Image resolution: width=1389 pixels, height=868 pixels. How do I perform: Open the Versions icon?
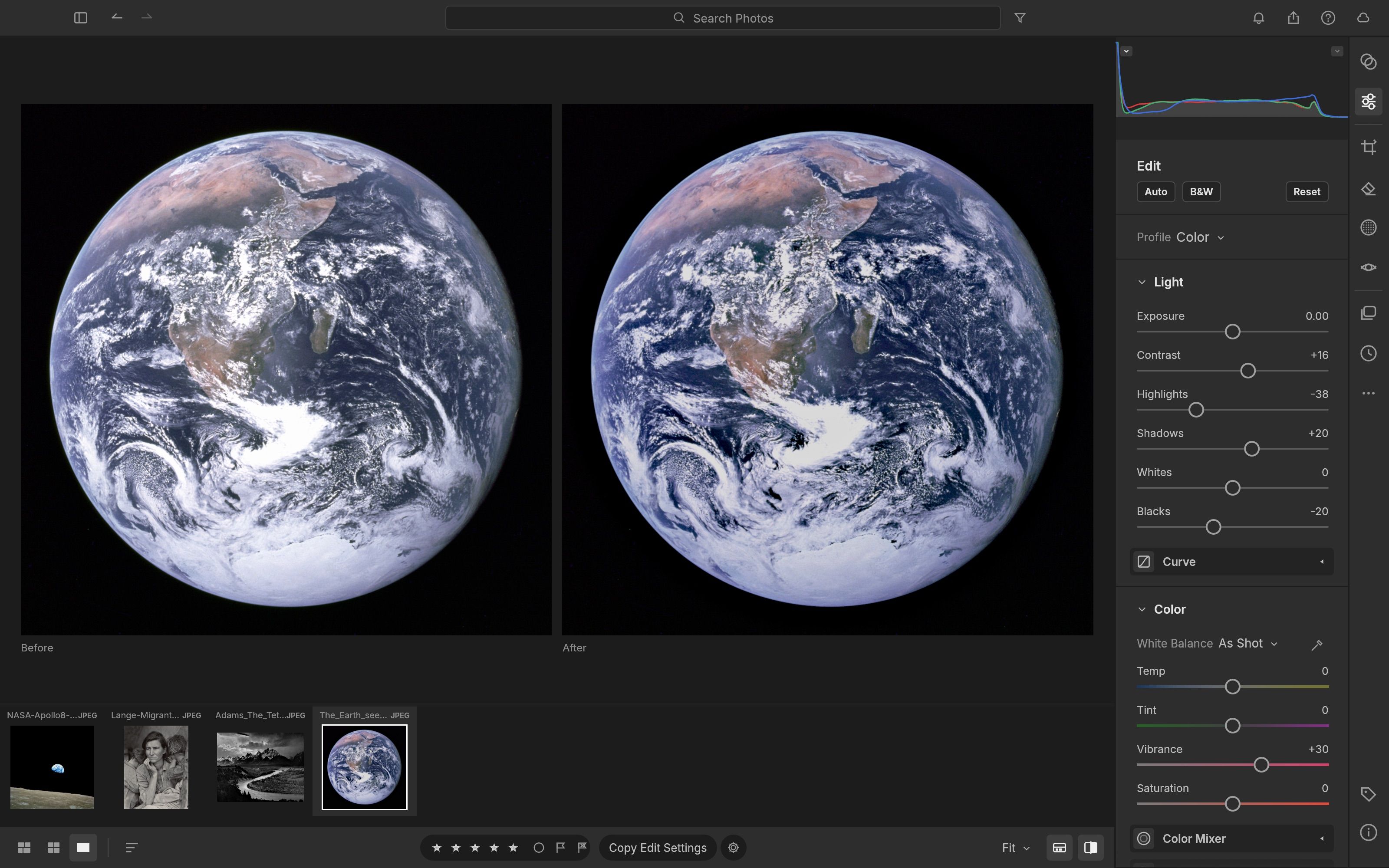(1368, 313)
